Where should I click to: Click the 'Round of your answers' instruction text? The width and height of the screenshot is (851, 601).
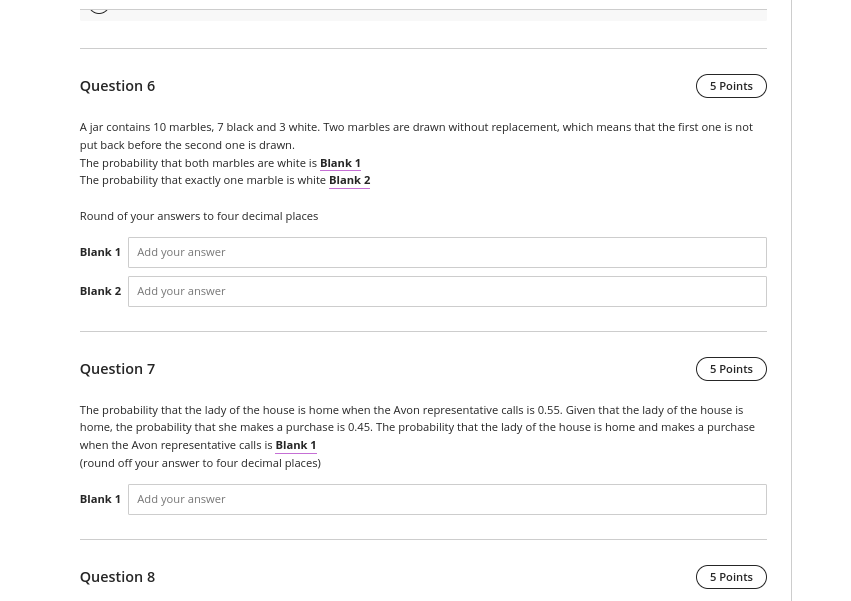(199, 217)
